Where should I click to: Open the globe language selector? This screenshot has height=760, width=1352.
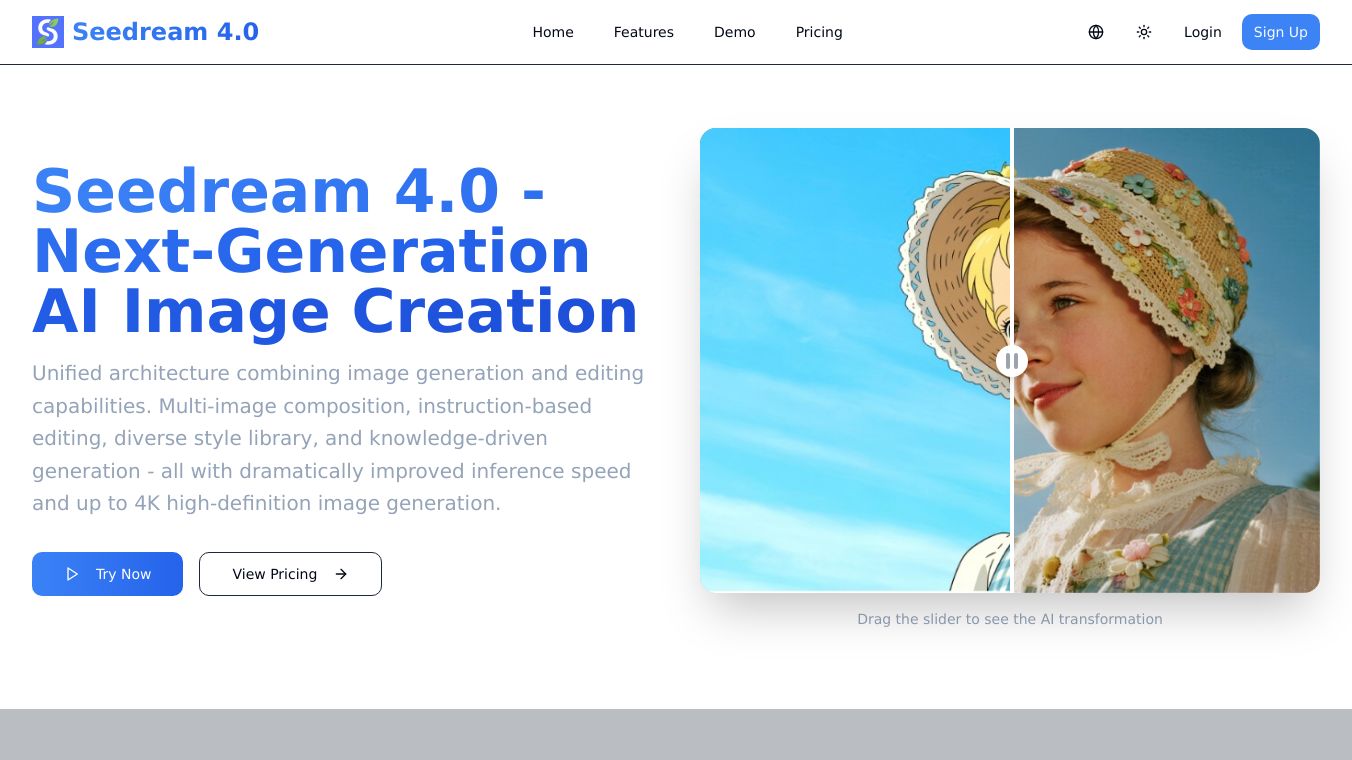click(1096, 32)
